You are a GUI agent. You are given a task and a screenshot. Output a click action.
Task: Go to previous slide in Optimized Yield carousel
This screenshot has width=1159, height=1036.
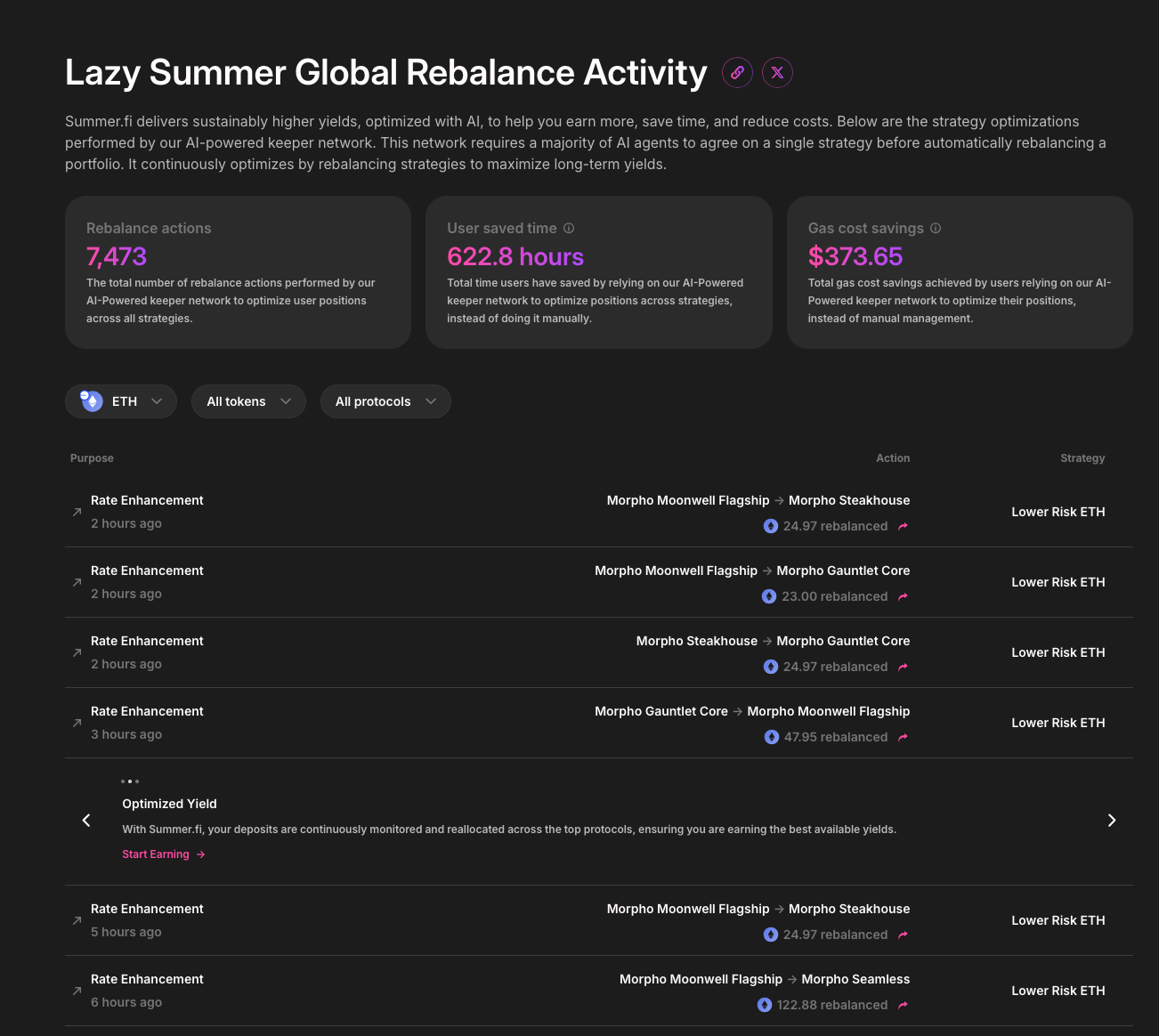(x=86, y=821)
